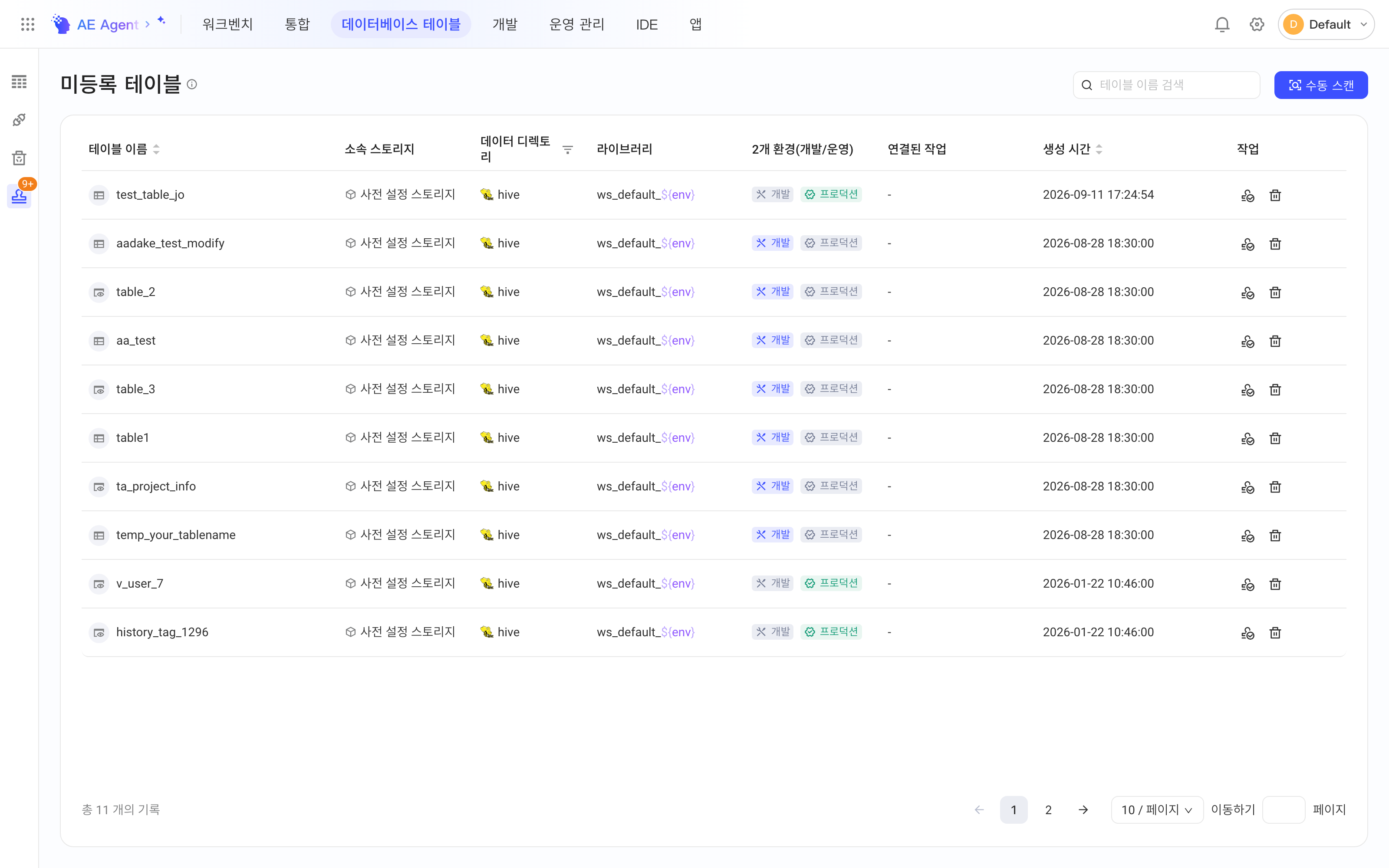Open the 데이터 디렉토리 filter
The image size is (1389, 868).
[x=568, y=149]
